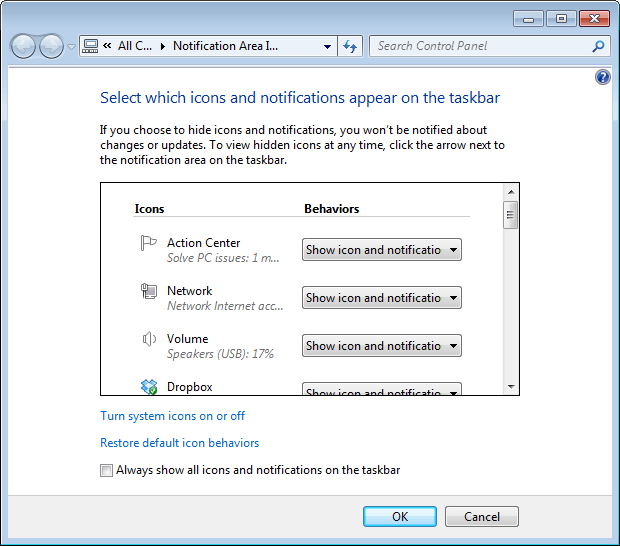Click the Action Center row label

coord(203,243)
